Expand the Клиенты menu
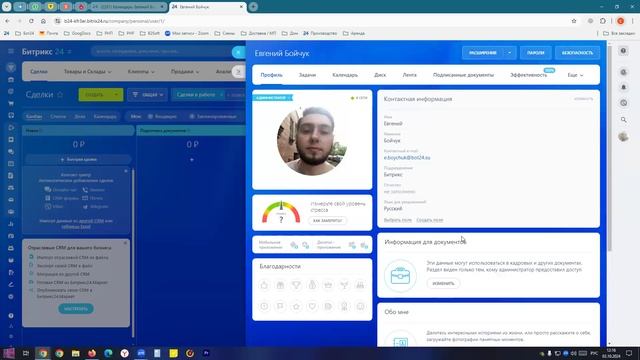The image size is (640, 360). click(141, 71)
